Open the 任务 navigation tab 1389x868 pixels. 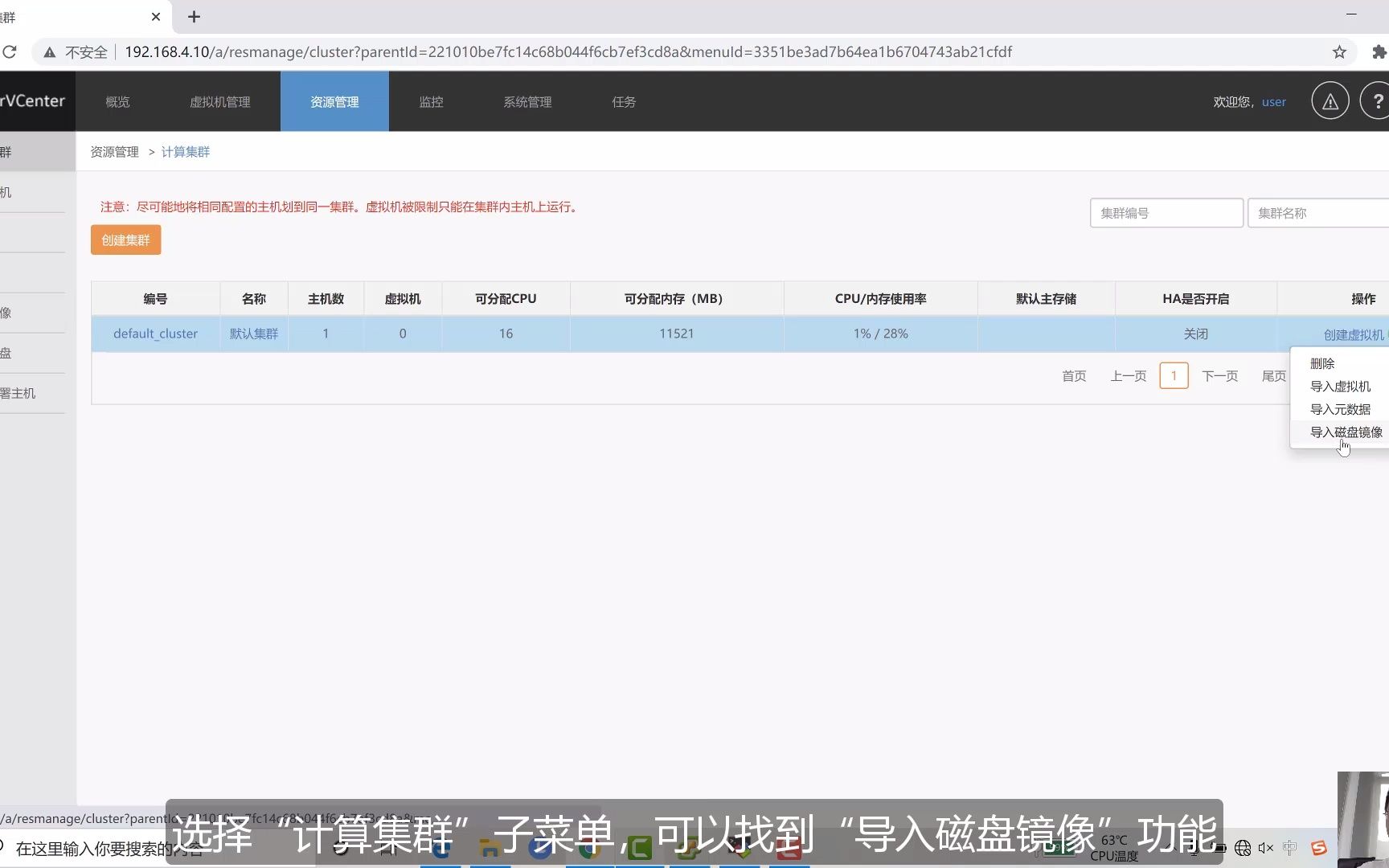point(624,102)
